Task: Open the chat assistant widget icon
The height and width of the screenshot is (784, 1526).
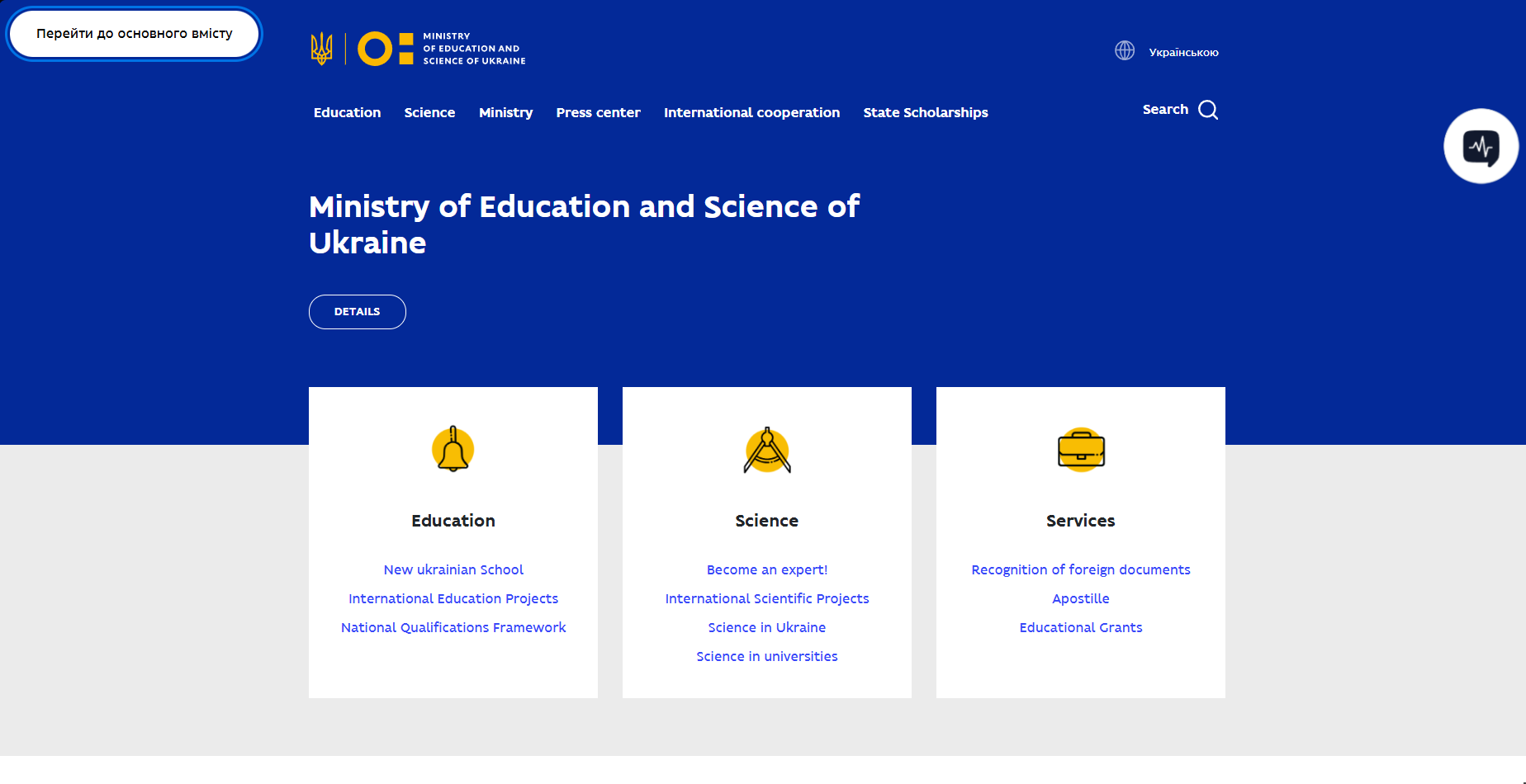Action: pos(1481,147)
